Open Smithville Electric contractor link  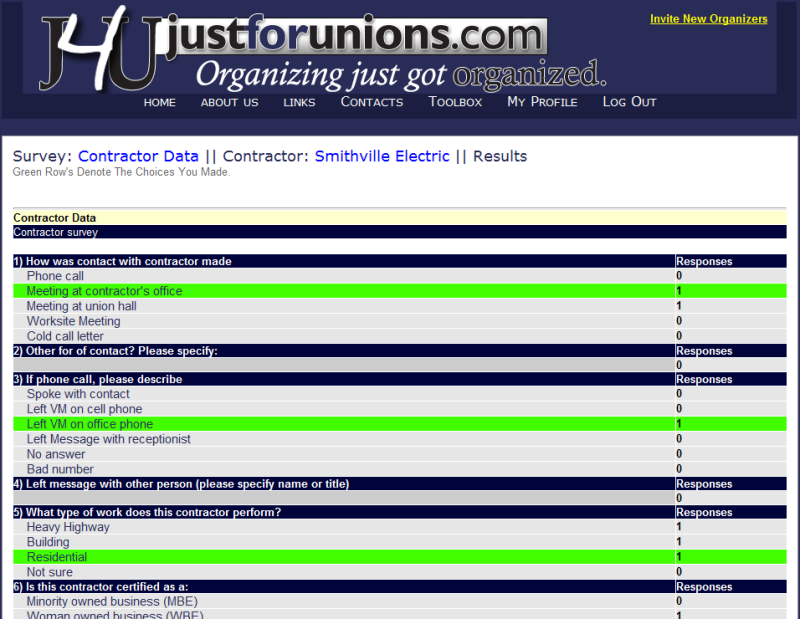[382, 156]
